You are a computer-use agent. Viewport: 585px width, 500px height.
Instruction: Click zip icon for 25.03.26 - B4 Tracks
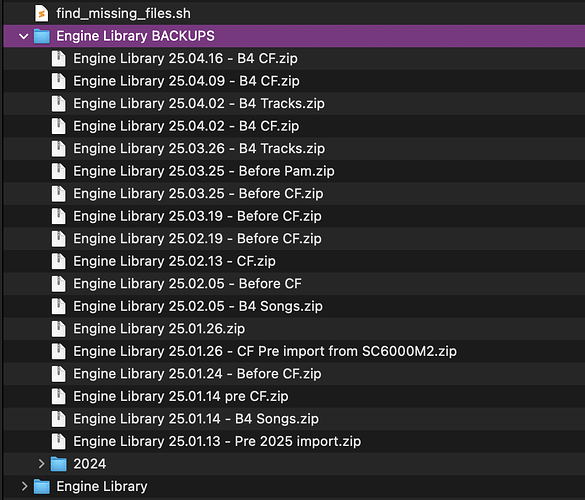point(59,149)
